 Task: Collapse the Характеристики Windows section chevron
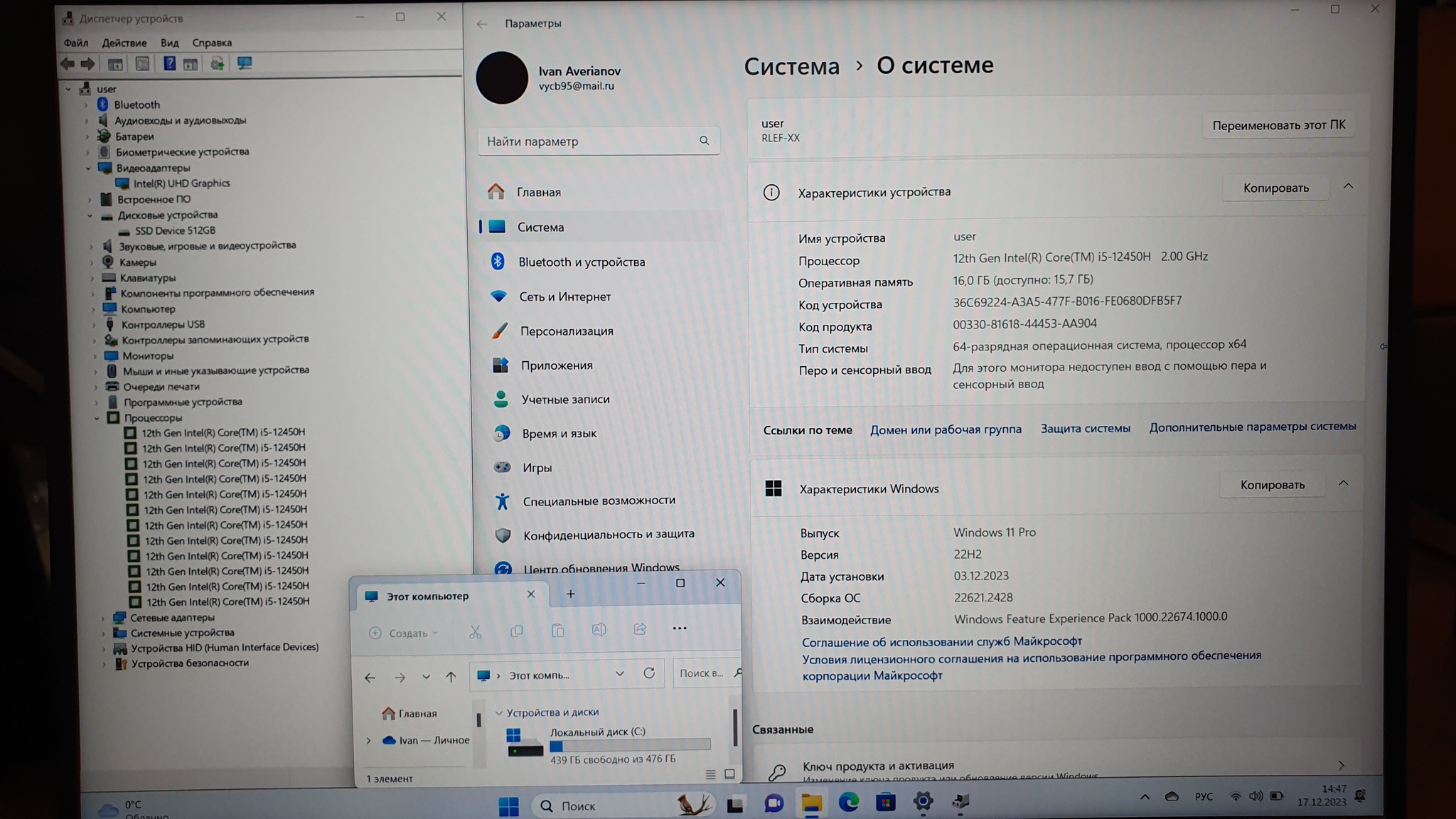pyautogui.click(x=1343, y=483)
